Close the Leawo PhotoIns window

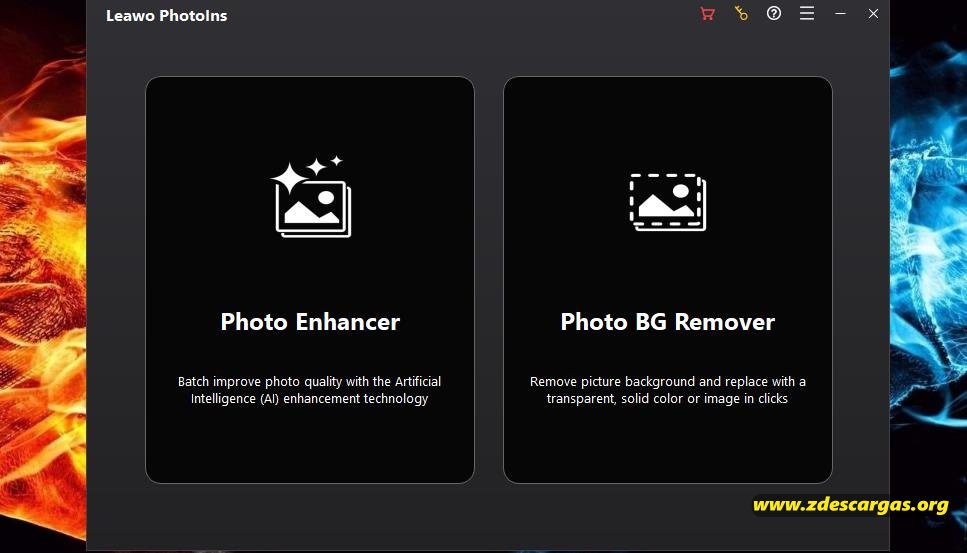point(873,14)
